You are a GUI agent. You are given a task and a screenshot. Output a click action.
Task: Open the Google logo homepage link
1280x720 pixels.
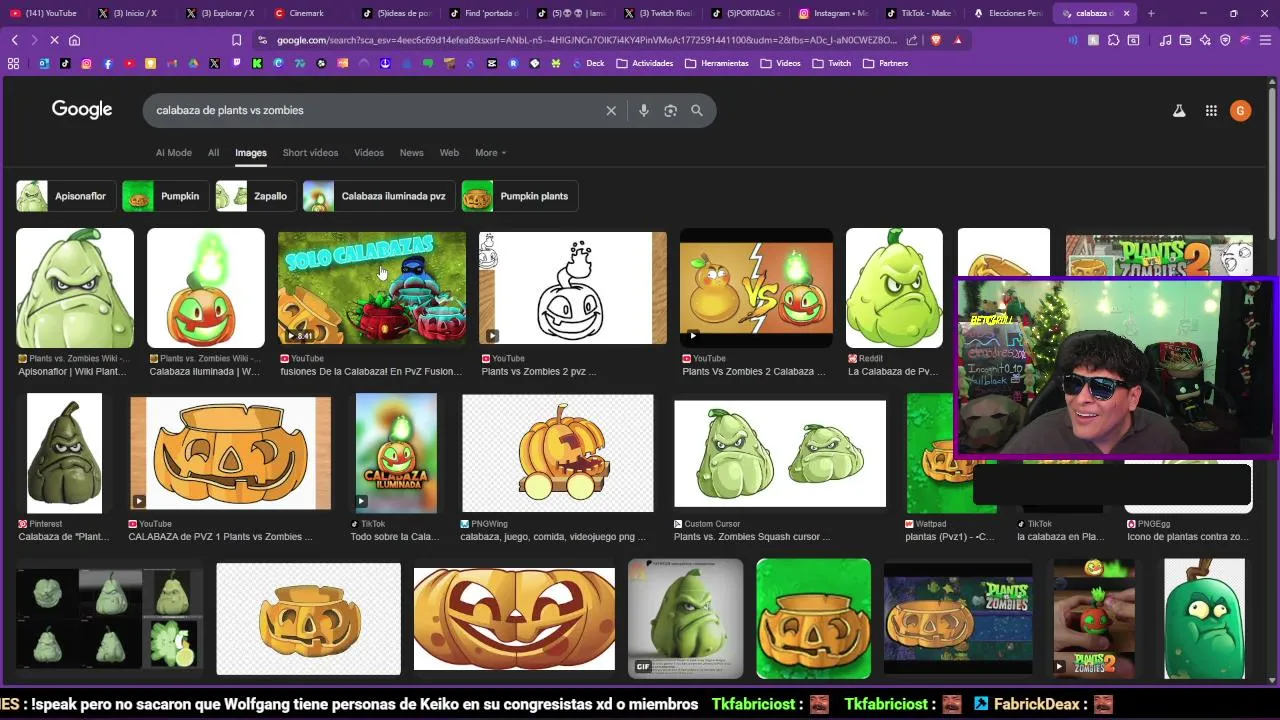82,110
